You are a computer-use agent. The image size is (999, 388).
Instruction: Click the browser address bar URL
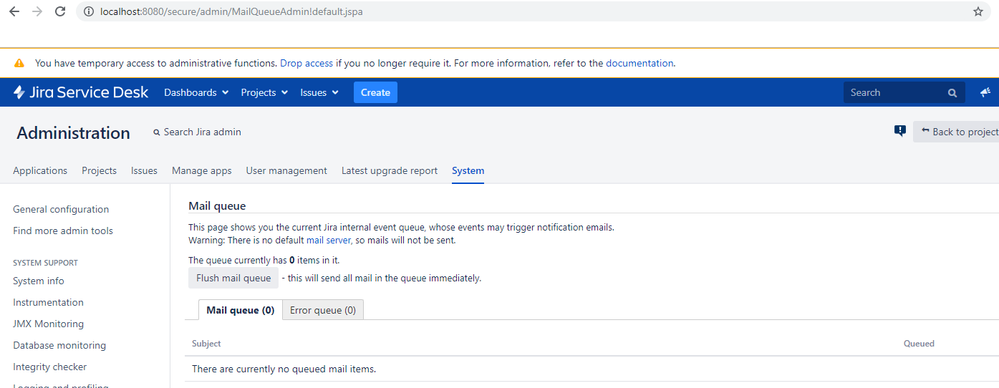tap(232, 11)
